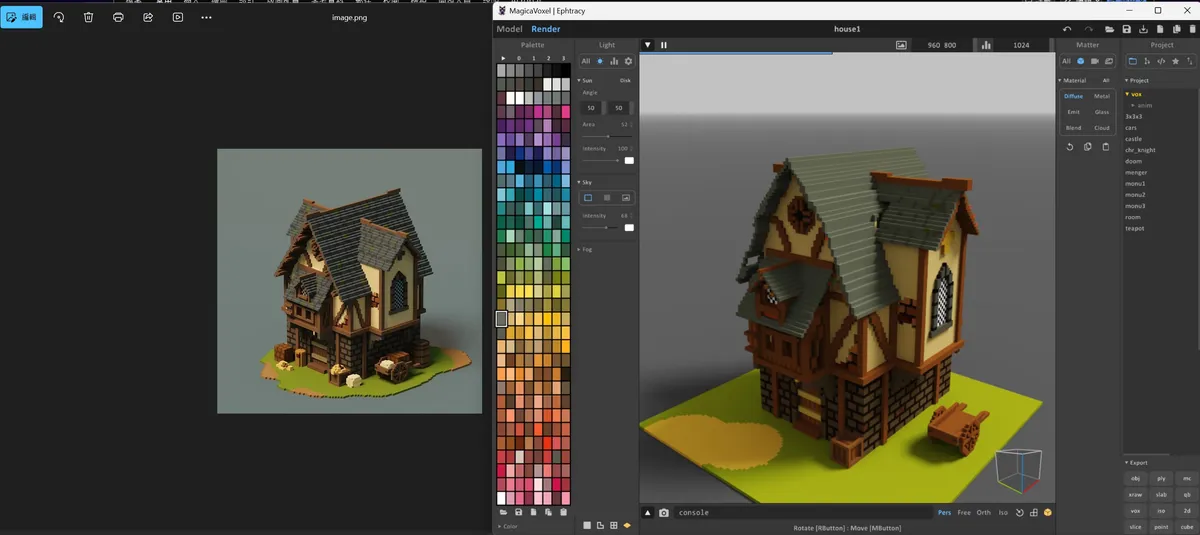Select All in the Matter panel filter
Image resolution: width=1200 pixels, height=535 pixels.
(x=1066, y=61)
